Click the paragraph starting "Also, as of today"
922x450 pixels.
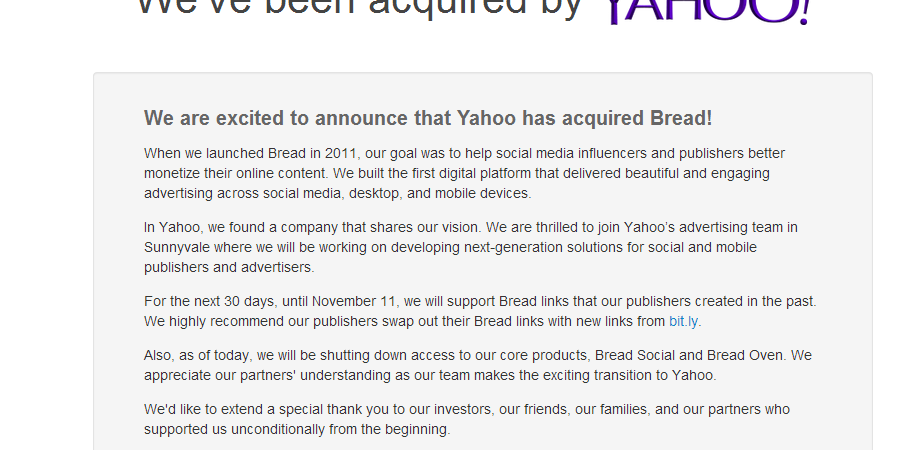tap(477, 365)
